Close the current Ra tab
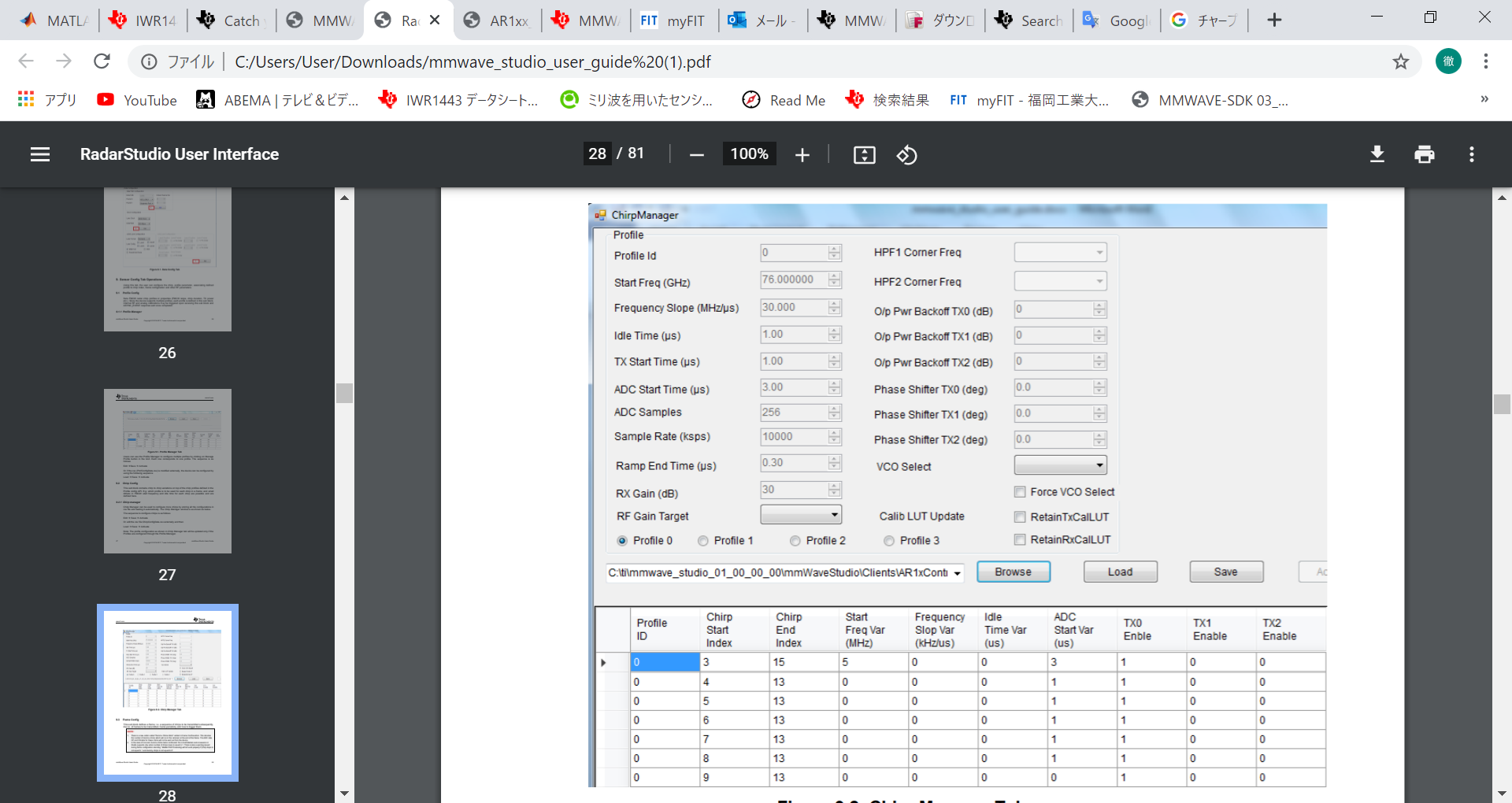The height and width of the screenshot is (803, 1512). point(435,20)
